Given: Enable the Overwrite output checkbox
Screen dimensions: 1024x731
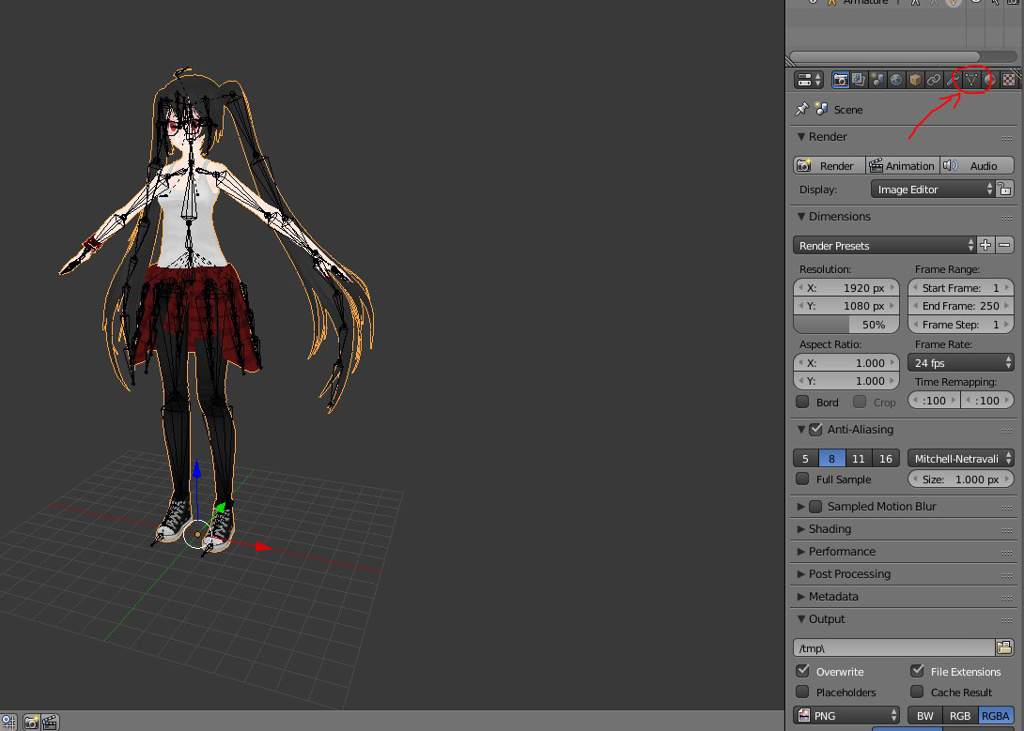Looking at the screenshot, I should point(803,671).
